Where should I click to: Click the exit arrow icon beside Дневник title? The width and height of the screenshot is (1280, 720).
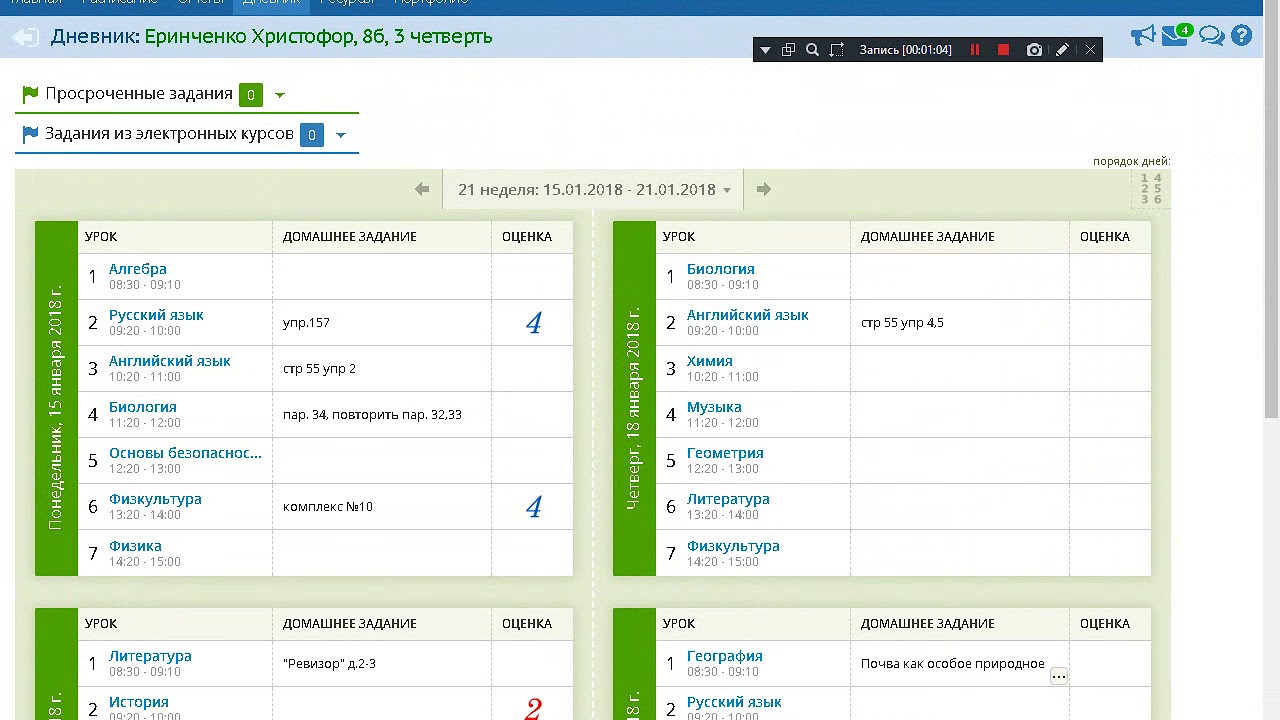pyautogui.click(x=25, y=37)
